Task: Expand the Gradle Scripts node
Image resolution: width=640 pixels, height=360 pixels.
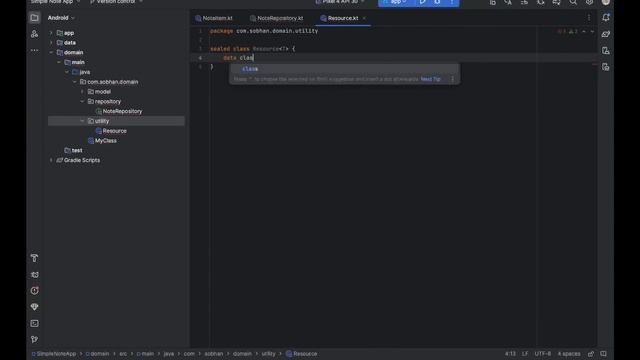Action: 51,160
